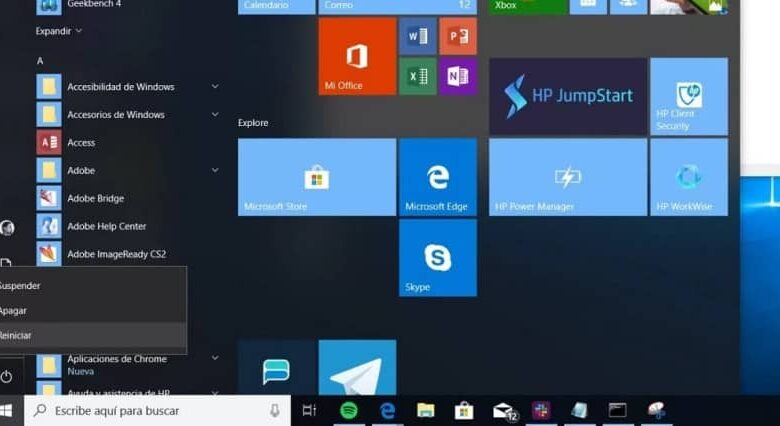
Task: Click the 'Escribe aquí para buscar' search box
Action: click(157, 411)
